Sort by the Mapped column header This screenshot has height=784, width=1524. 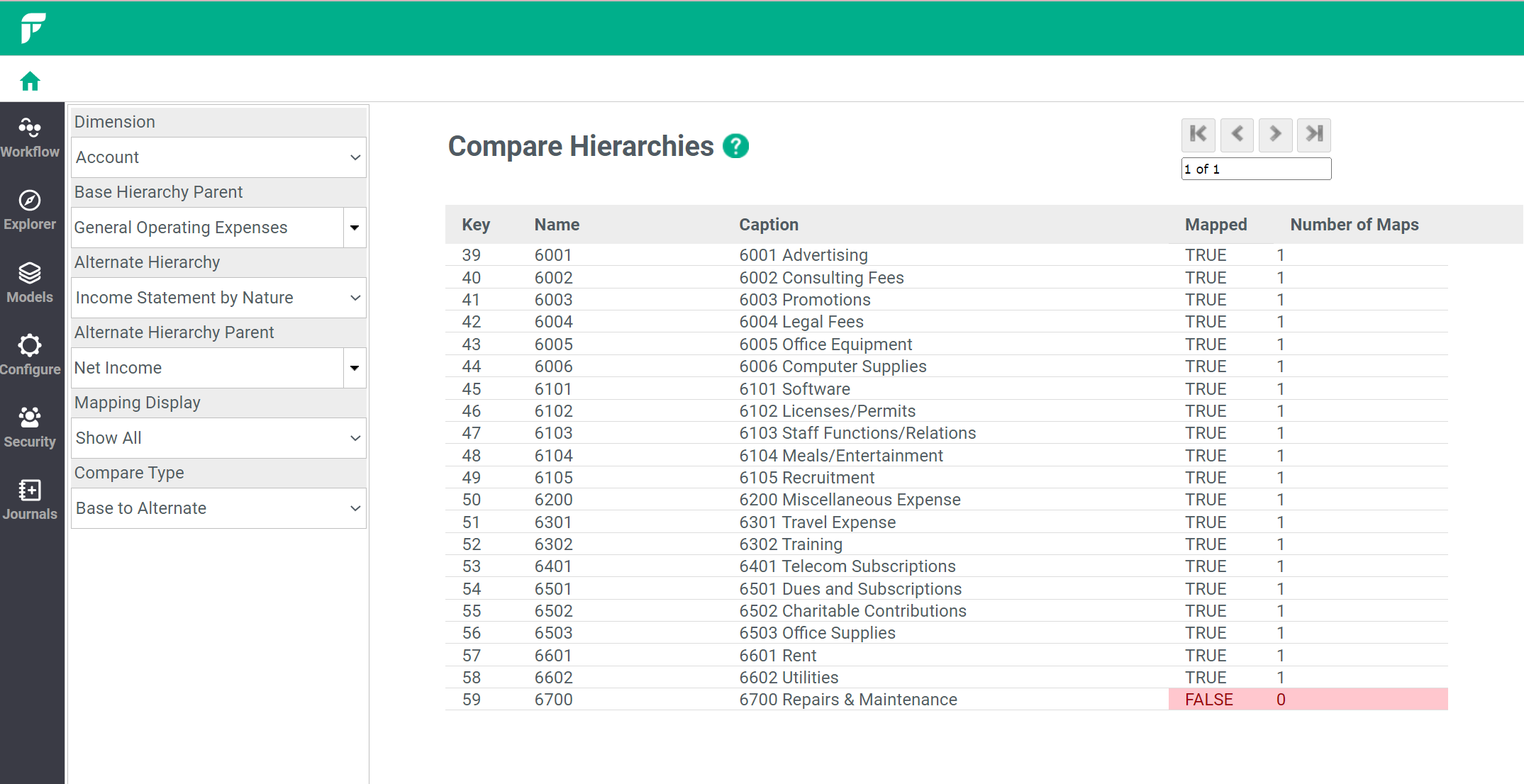pyautogui.click(x=1216, y=225)
